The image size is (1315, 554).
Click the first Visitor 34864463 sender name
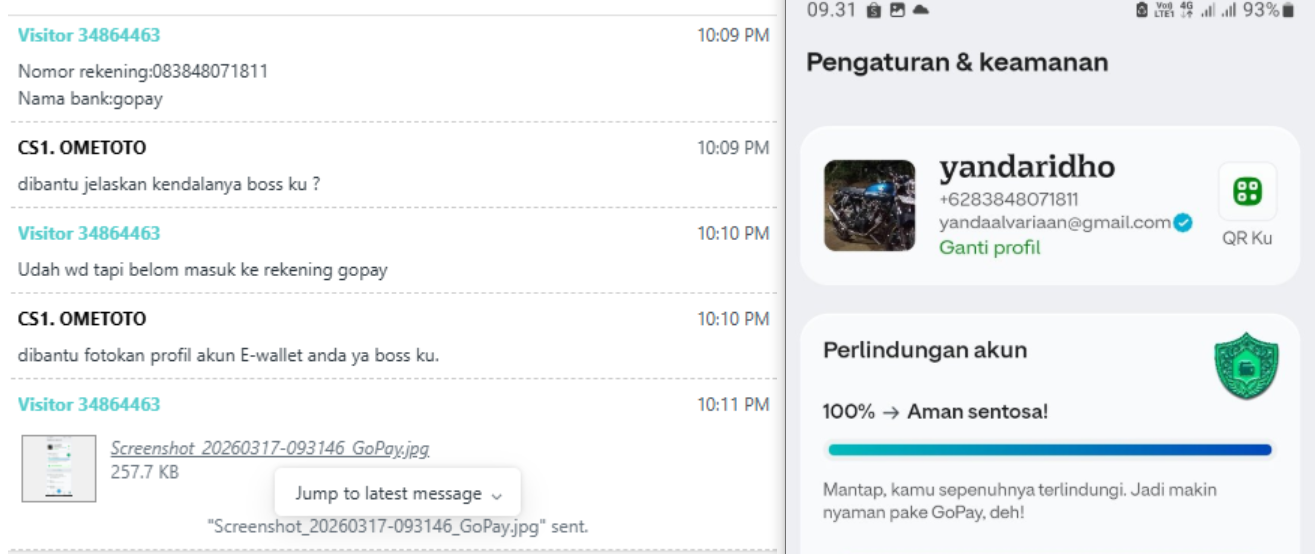tap(89, 35)
